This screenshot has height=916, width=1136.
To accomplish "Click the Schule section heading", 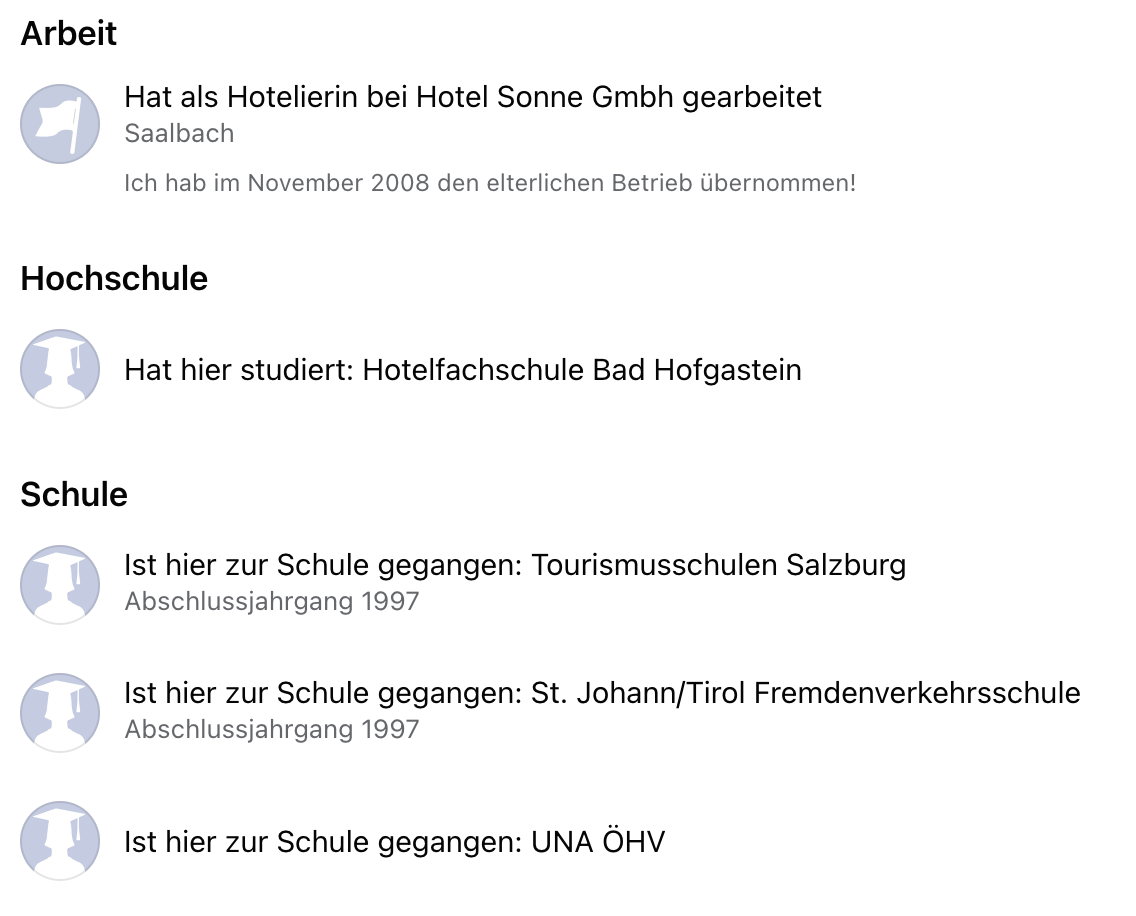I will [74, 494].
